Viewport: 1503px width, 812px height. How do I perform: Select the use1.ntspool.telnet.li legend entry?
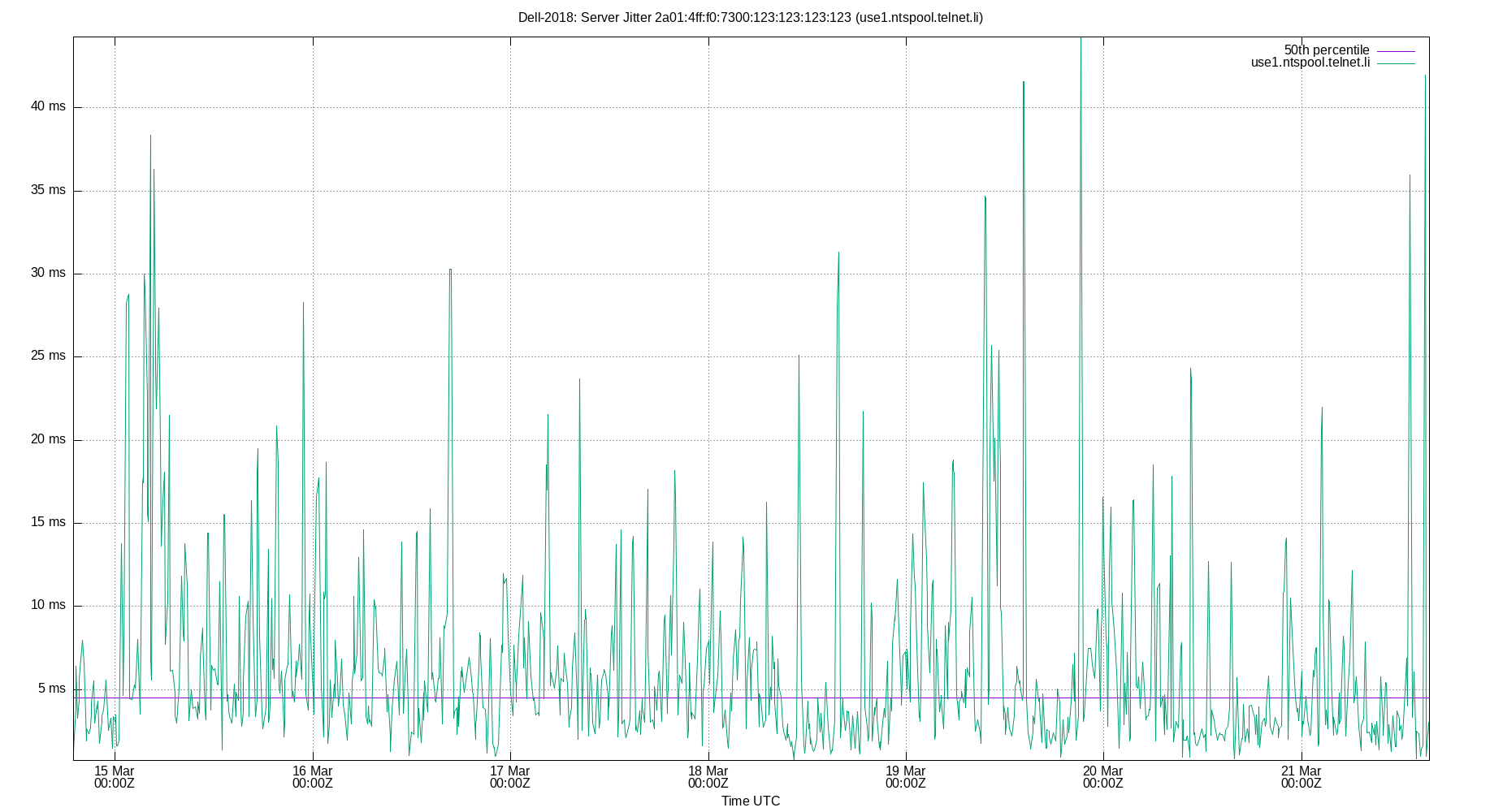pyautogui.click(x=1310, y=62)
